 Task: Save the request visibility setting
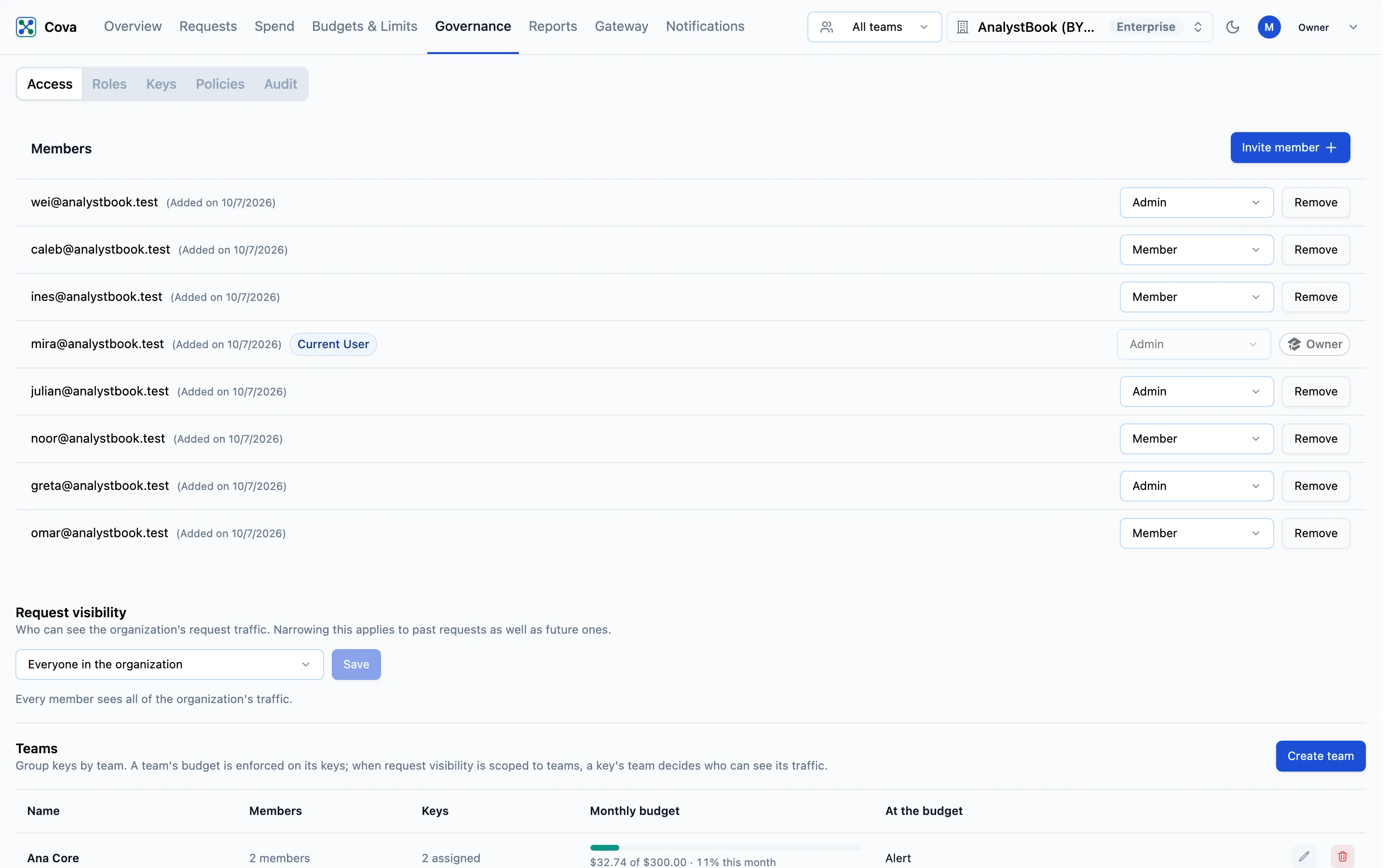(x=356, y=665)
